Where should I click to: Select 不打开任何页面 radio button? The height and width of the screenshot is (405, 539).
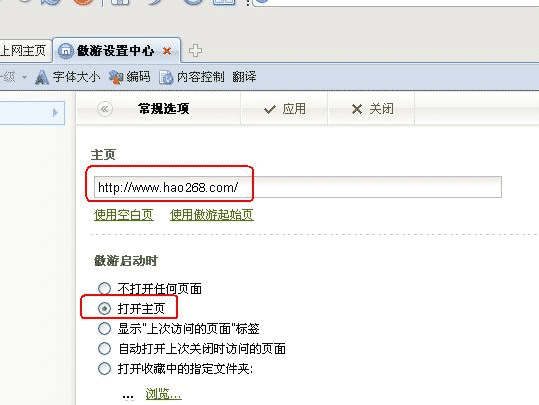tap(104, 288)
